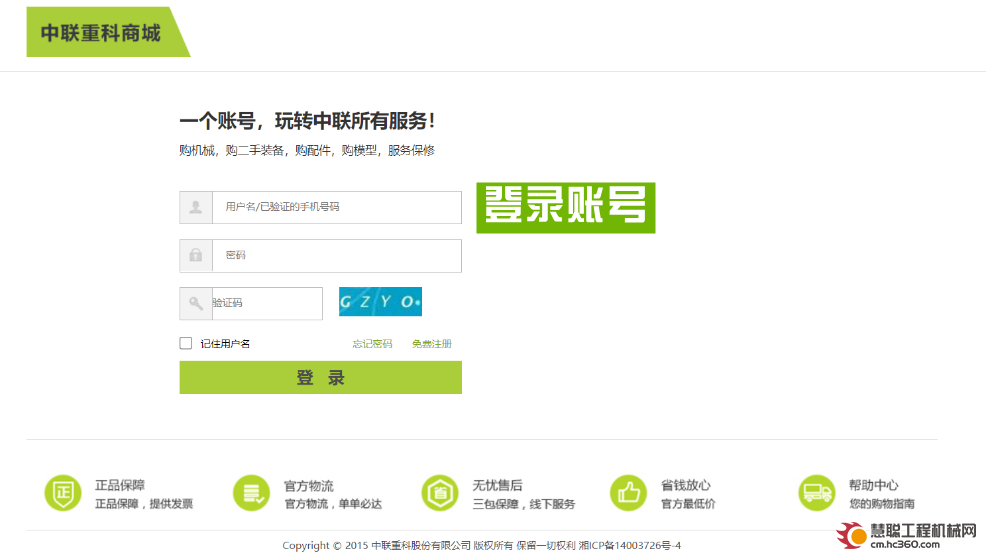Click the padlock icon beside password field
This screenshot has height=559, width=986.
(196, 255)
